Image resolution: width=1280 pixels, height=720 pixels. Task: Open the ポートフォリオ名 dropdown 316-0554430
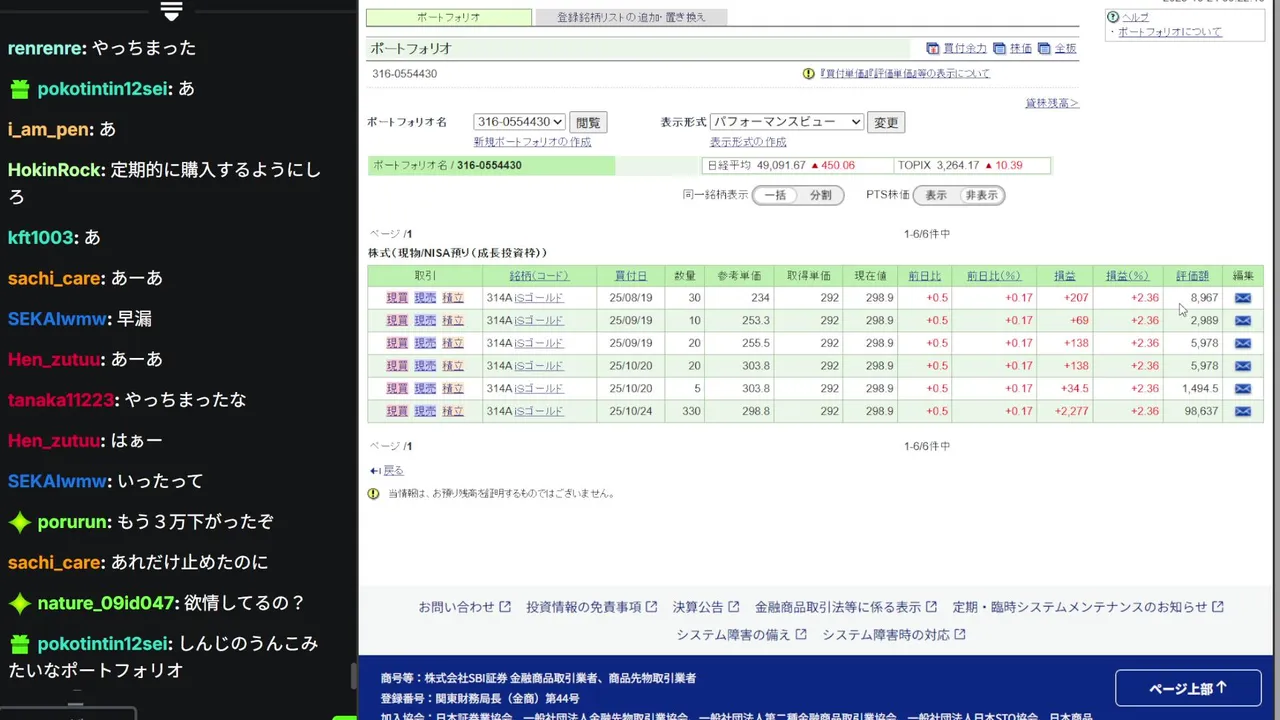tap(520, 122)
